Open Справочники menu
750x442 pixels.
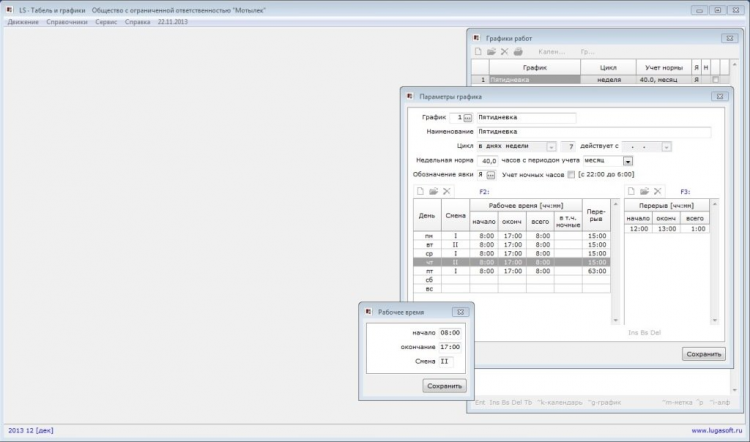click(67, 22)
